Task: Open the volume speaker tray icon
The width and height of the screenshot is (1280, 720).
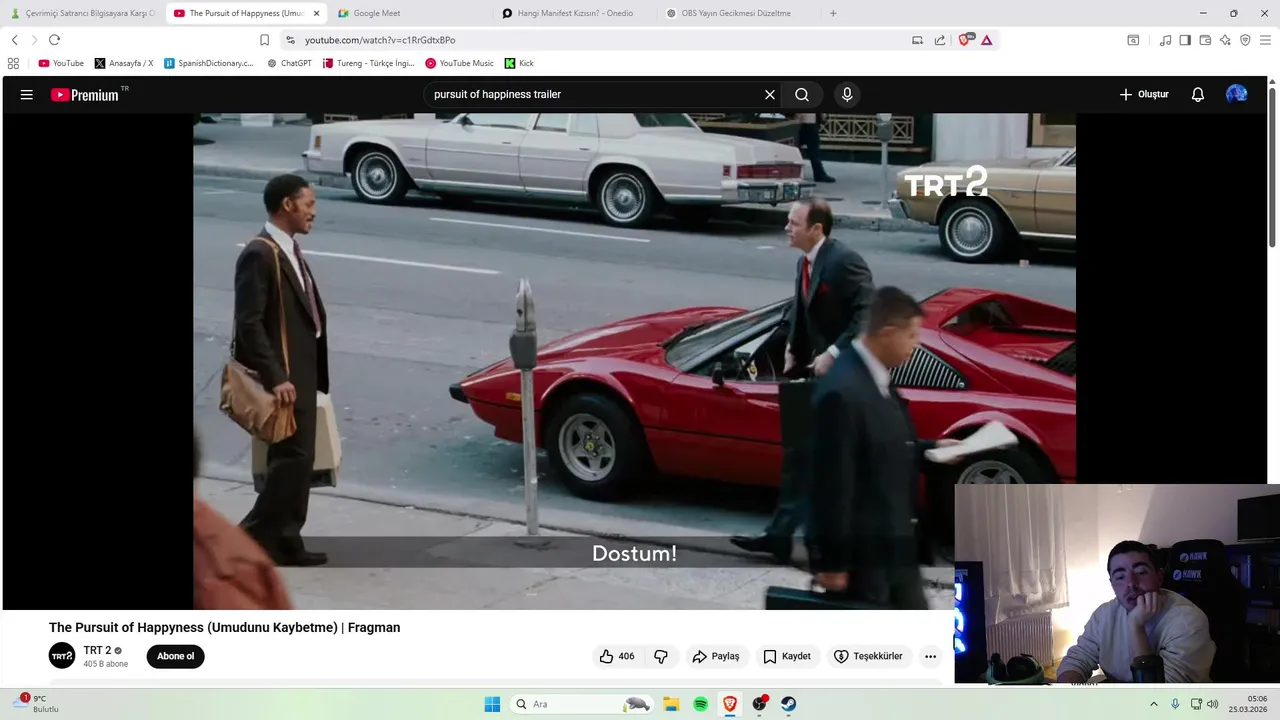Action: tap(1212, 704)
